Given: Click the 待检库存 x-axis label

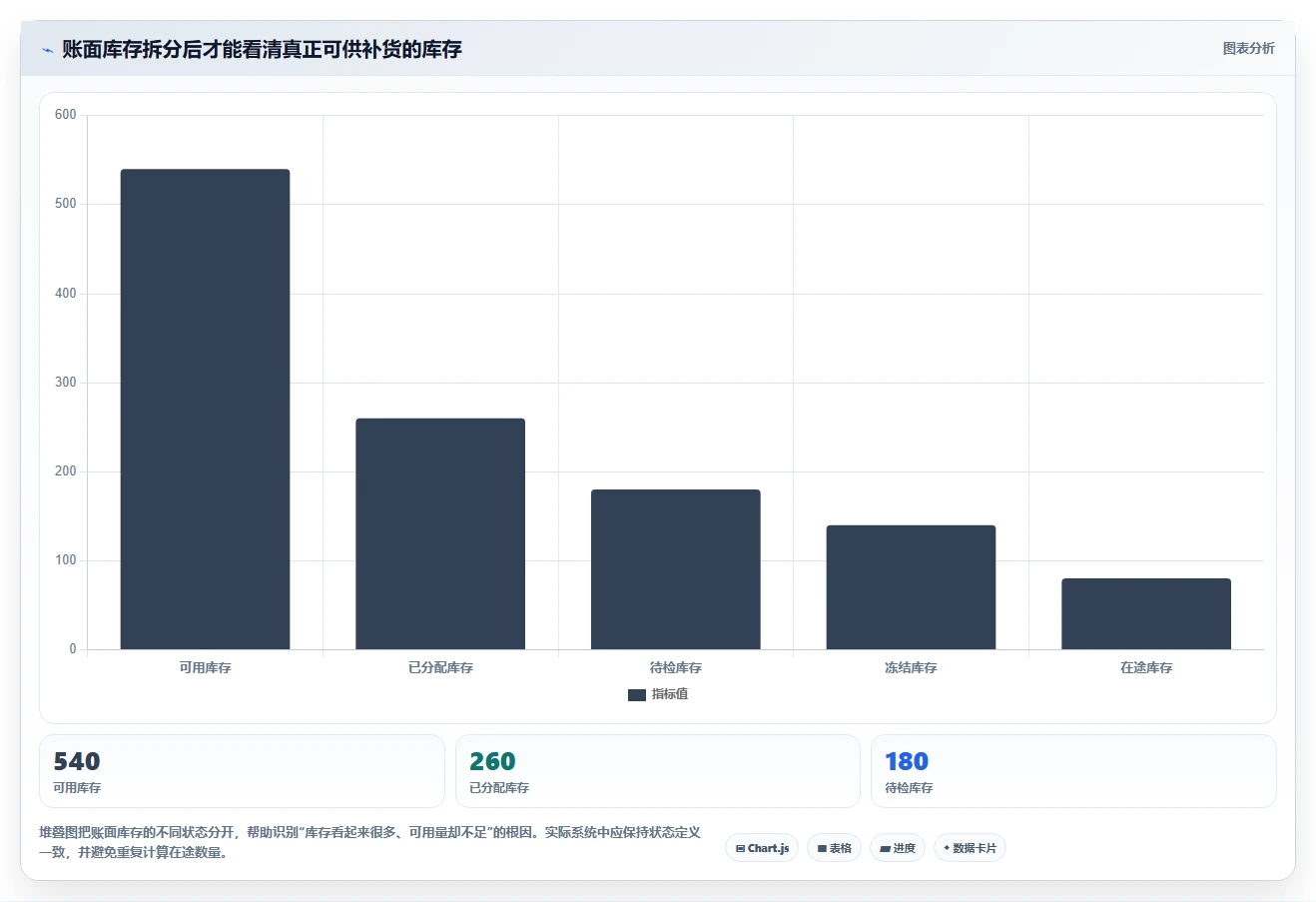Looking at the screenshot, I should click(676, 667).
